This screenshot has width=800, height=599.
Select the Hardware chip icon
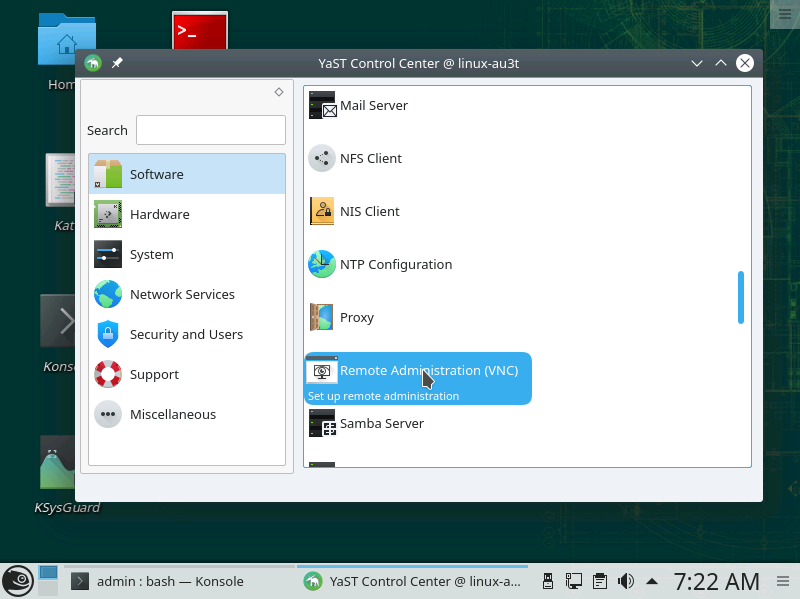108,214
